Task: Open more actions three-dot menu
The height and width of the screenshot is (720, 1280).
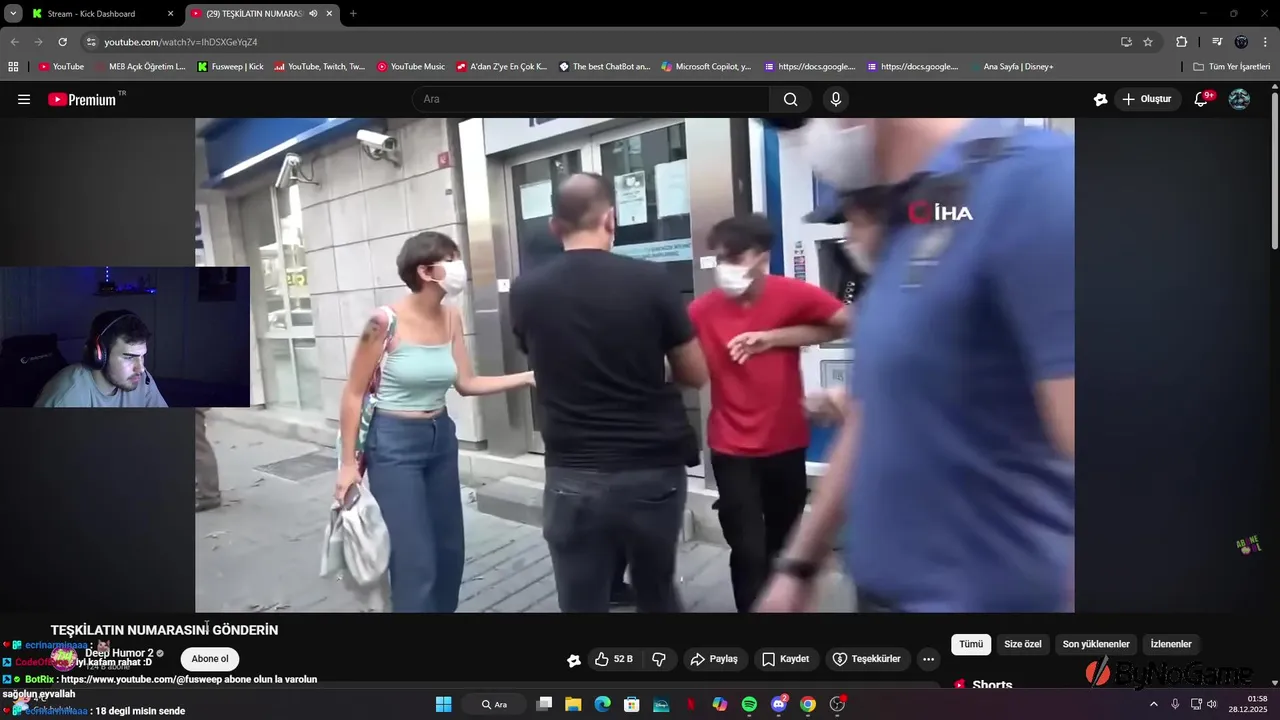Action: click(928, 659)
